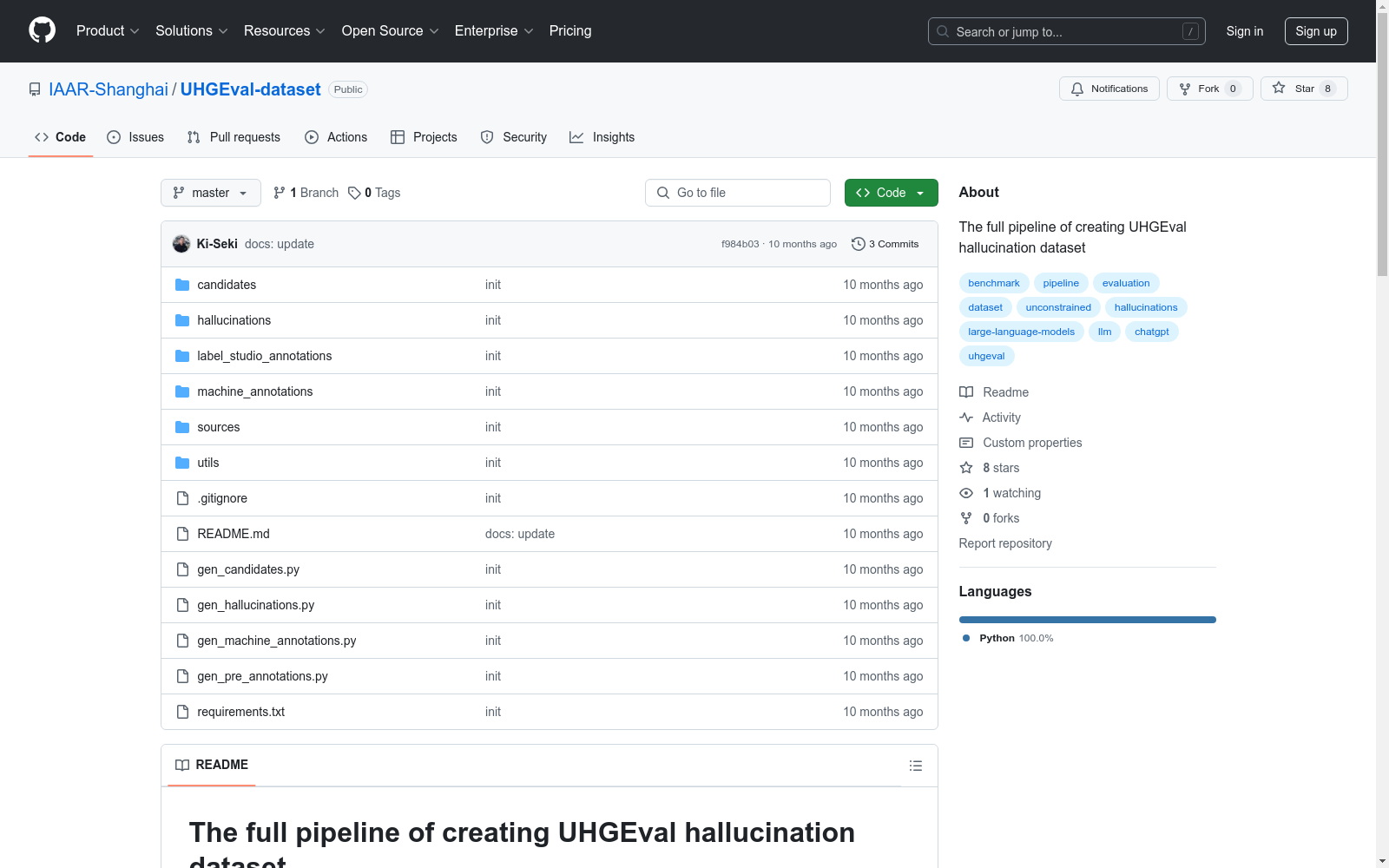This screenshot has height=868, width=1389.
Task: Expand the Solutions menu
Action: 192,30
